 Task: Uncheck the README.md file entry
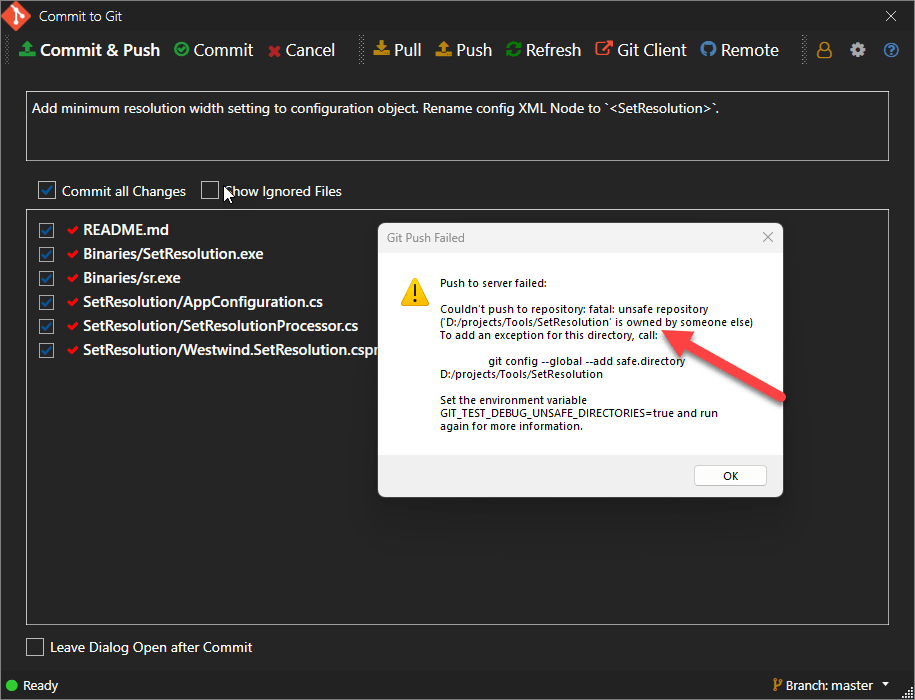[45, 229]
